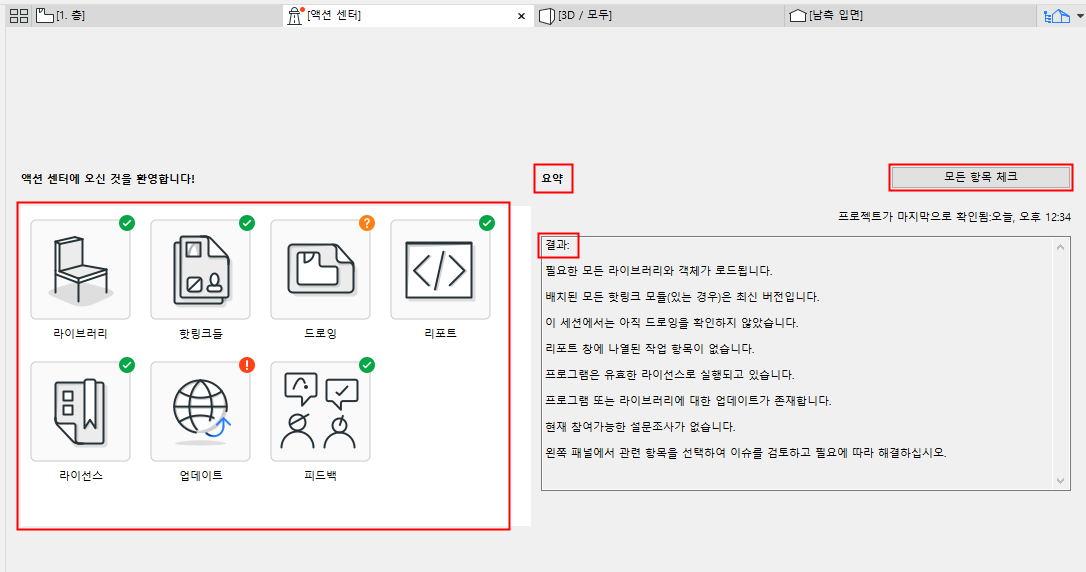The width and height of the screenshot is (1086, 572).
Task: Click the 라이브러리 label text
Action: [80, 334]
